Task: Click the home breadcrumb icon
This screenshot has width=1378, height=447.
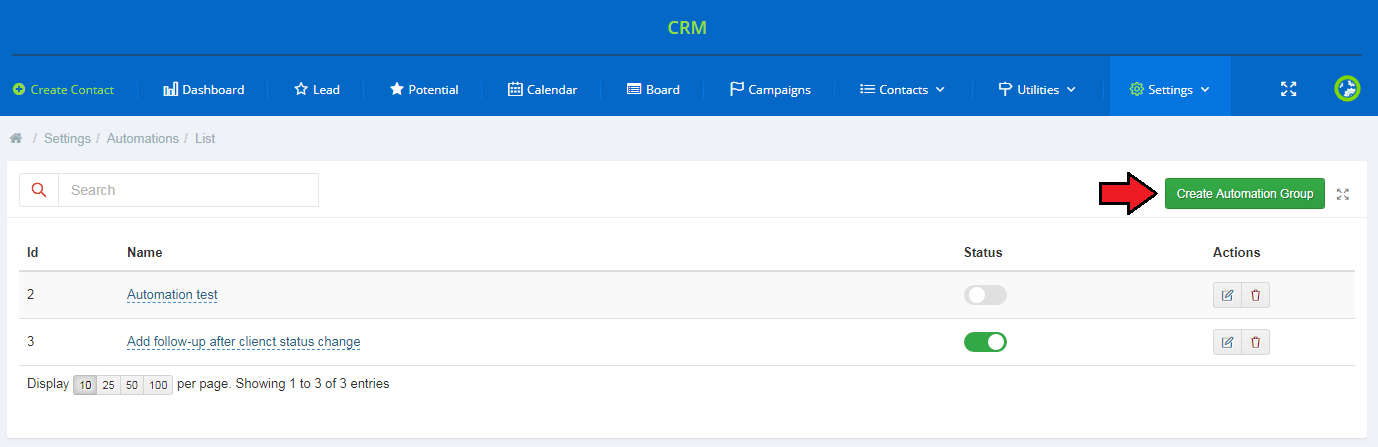Action: click(16, 138)
